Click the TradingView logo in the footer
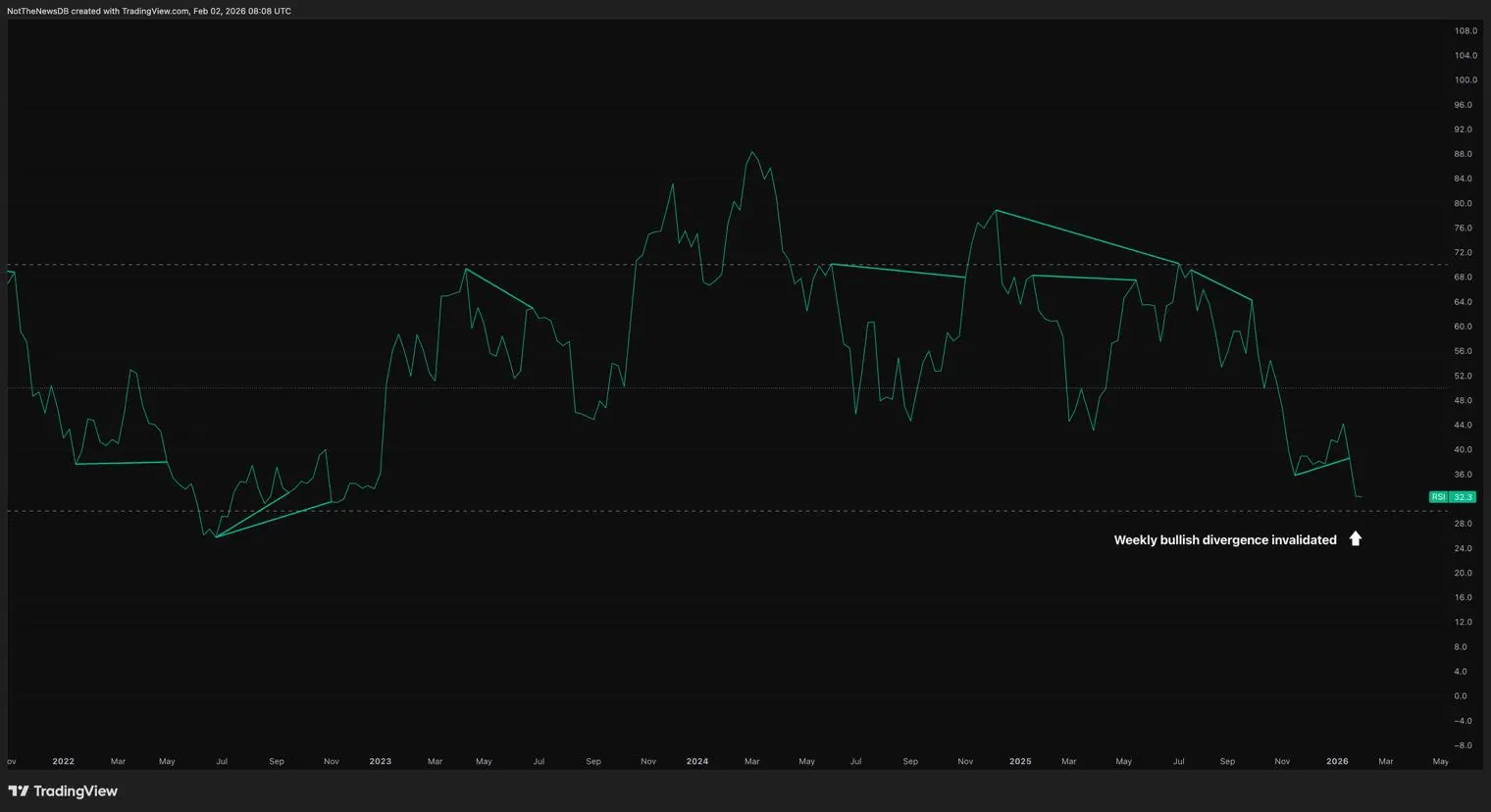Screen dimensions: 1491x812 [63, 791]
